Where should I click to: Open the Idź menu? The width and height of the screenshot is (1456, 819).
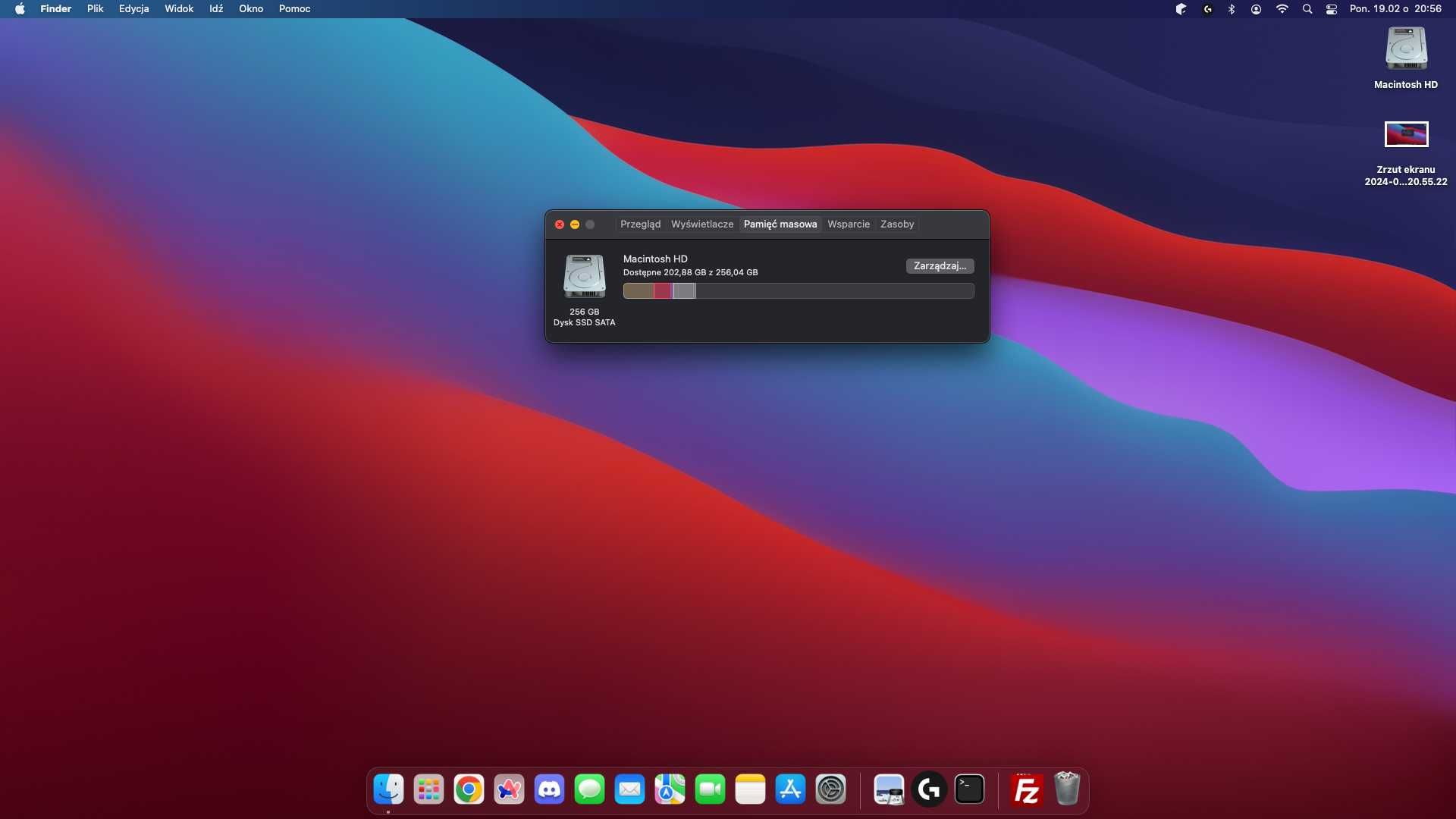pos(216,9)
